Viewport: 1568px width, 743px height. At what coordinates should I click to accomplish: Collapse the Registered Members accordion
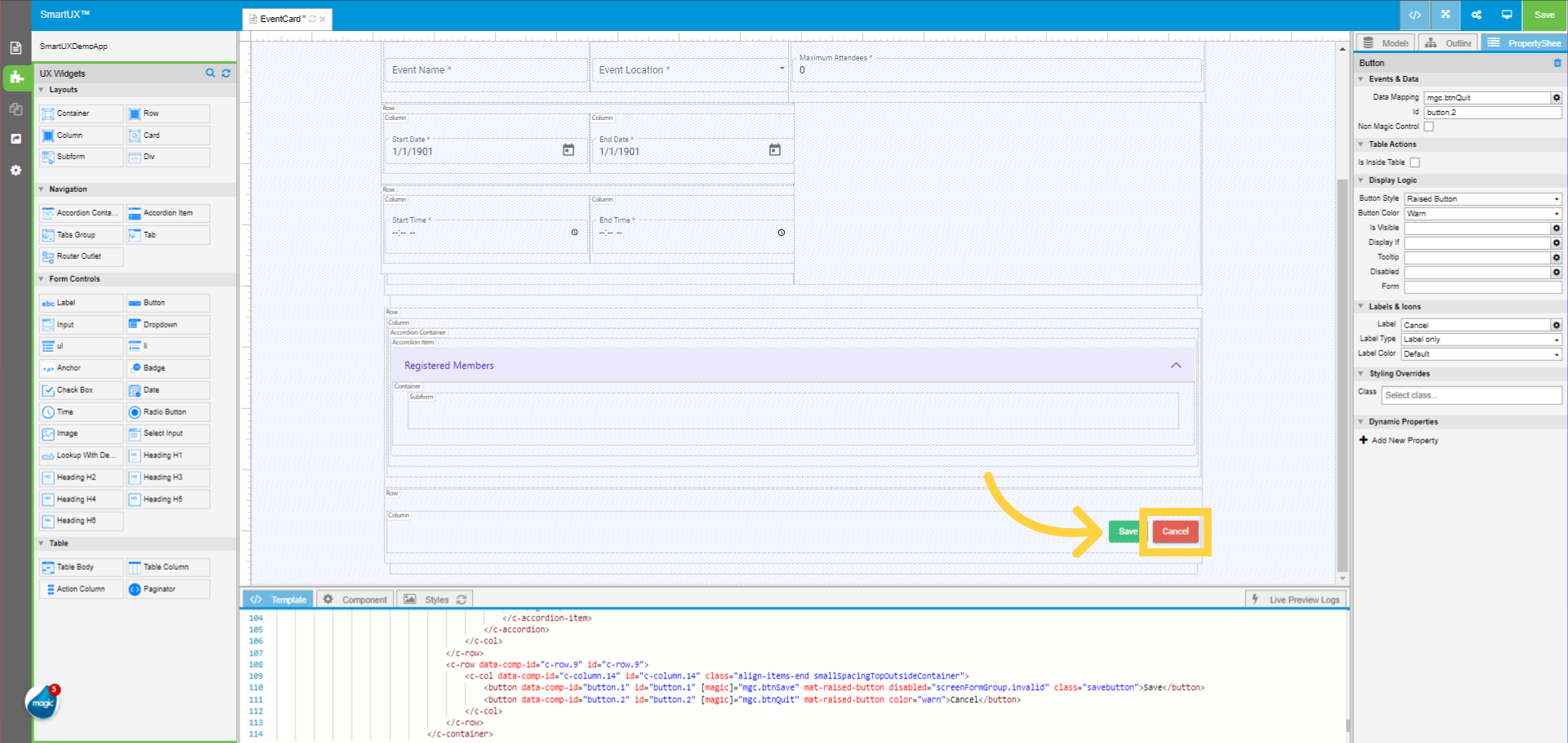click(1176, 366)
